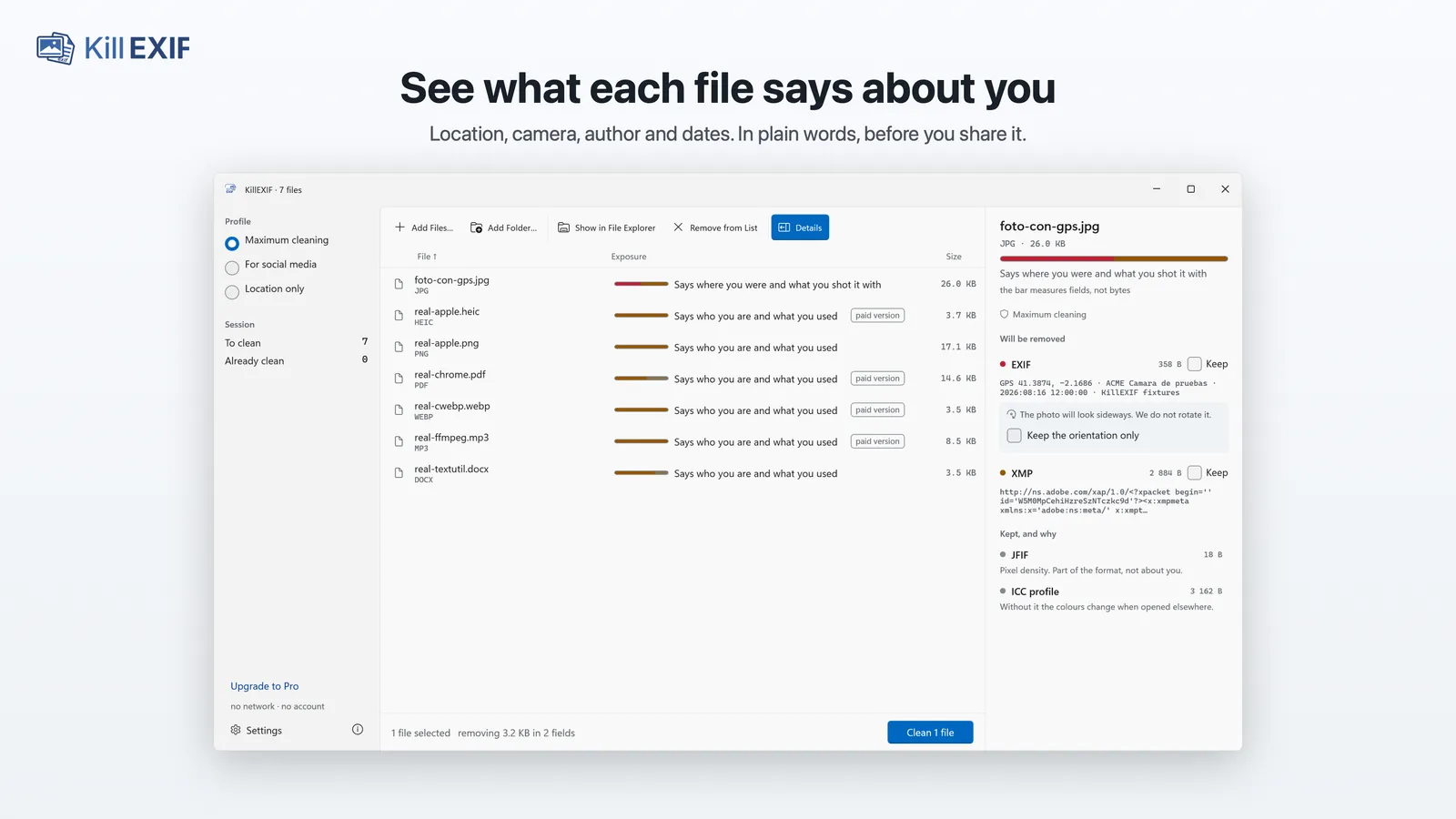1456x819 pixels.
Task: Click the Remove from List X icon
Action: tap(678, 227)
